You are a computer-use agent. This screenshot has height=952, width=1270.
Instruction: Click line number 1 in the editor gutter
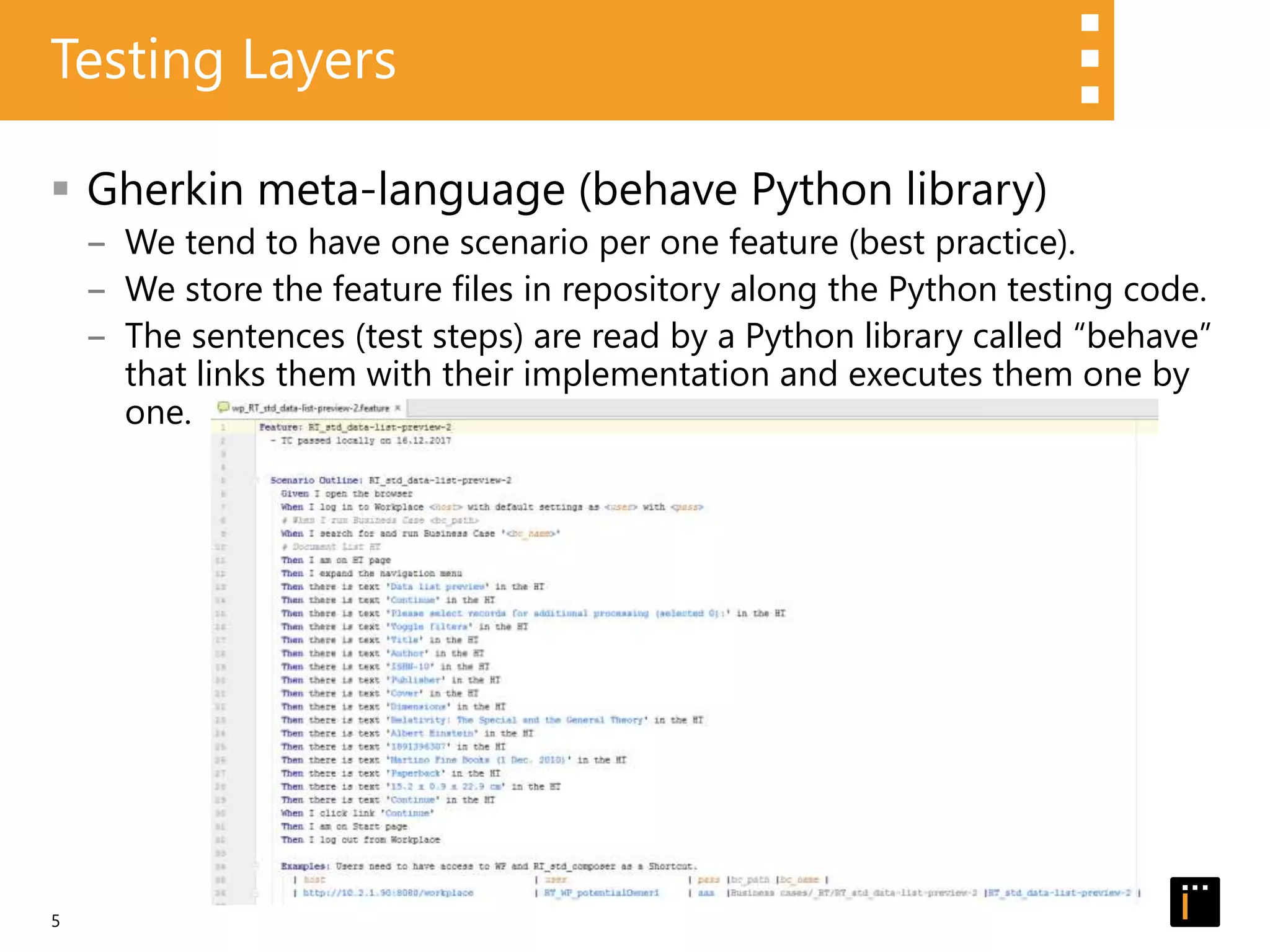223,427
